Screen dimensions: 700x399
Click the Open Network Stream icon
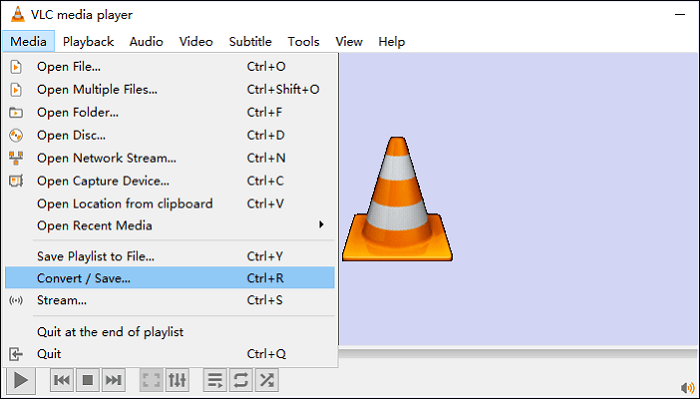[16, 158]
